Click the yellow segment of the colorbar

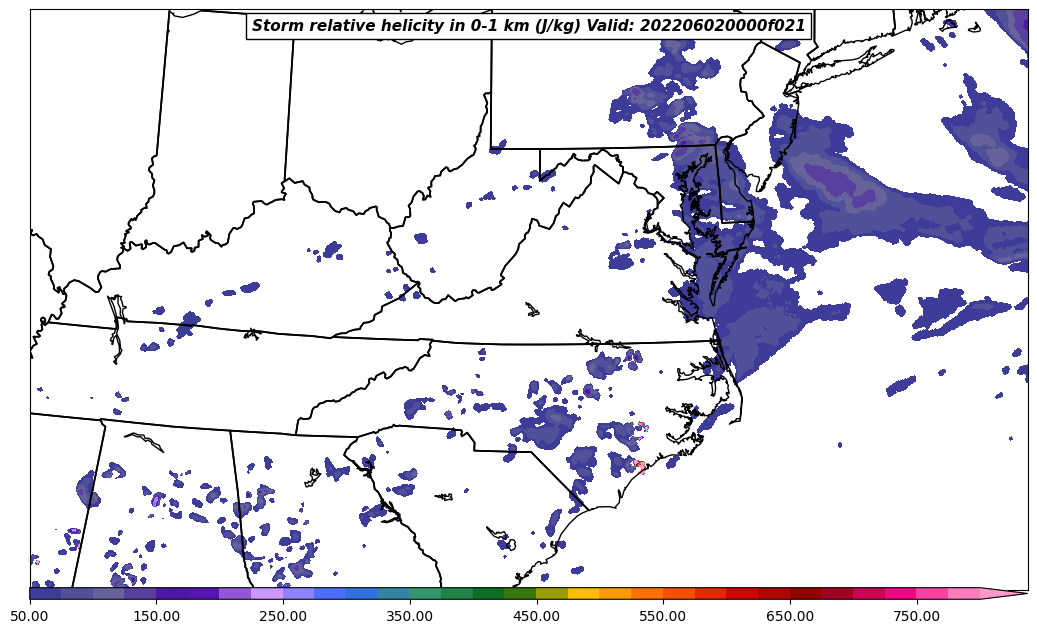[x=584, y=593]
